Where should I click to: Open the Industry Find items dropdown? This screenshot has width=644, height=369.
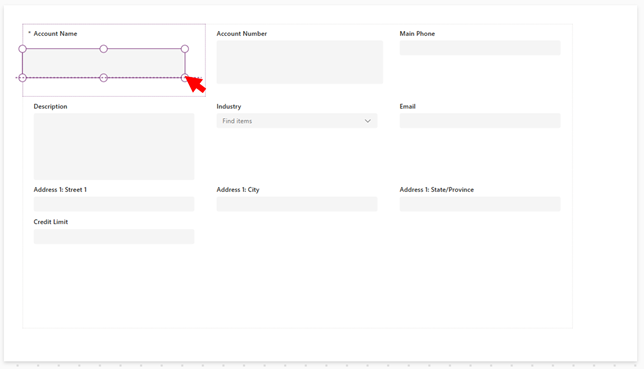pos(297,121)
